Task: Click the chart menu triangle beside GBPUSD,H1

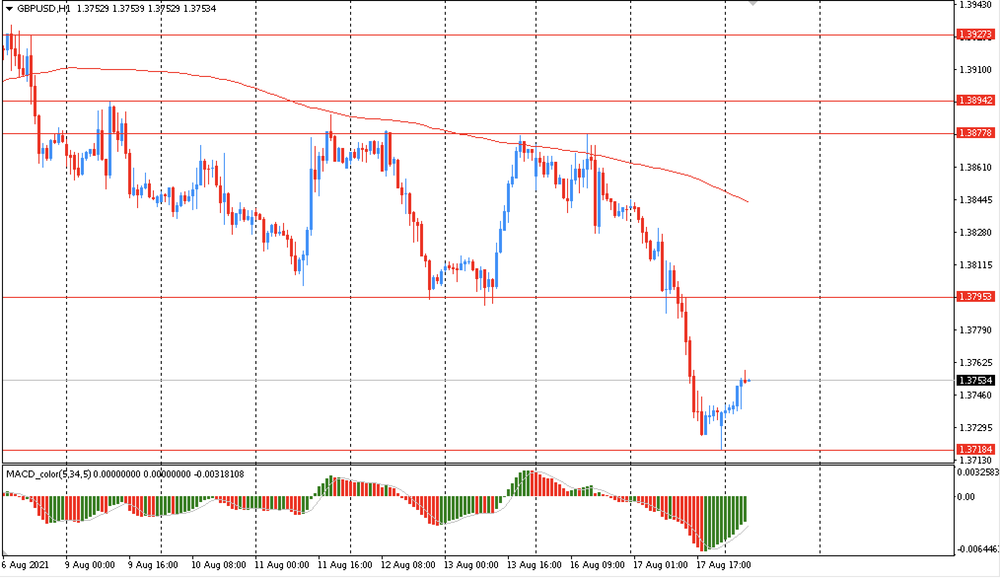Action: [x=9, y=9]
